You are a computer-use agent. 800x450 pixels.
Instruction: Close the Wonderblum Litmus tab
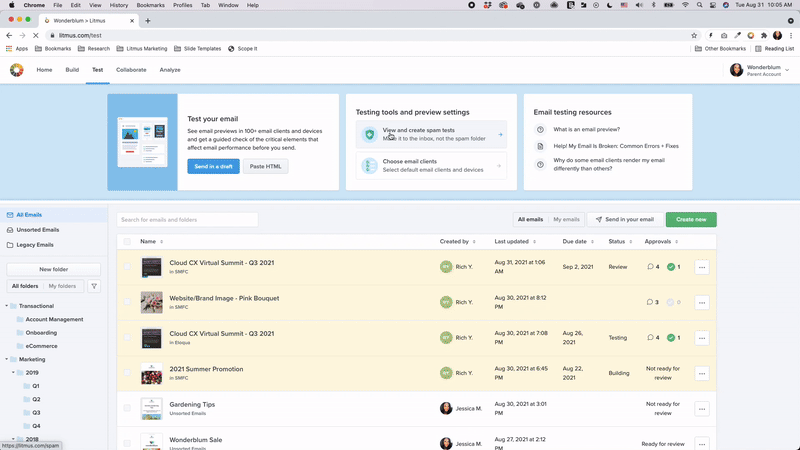(x=132, y=21)
